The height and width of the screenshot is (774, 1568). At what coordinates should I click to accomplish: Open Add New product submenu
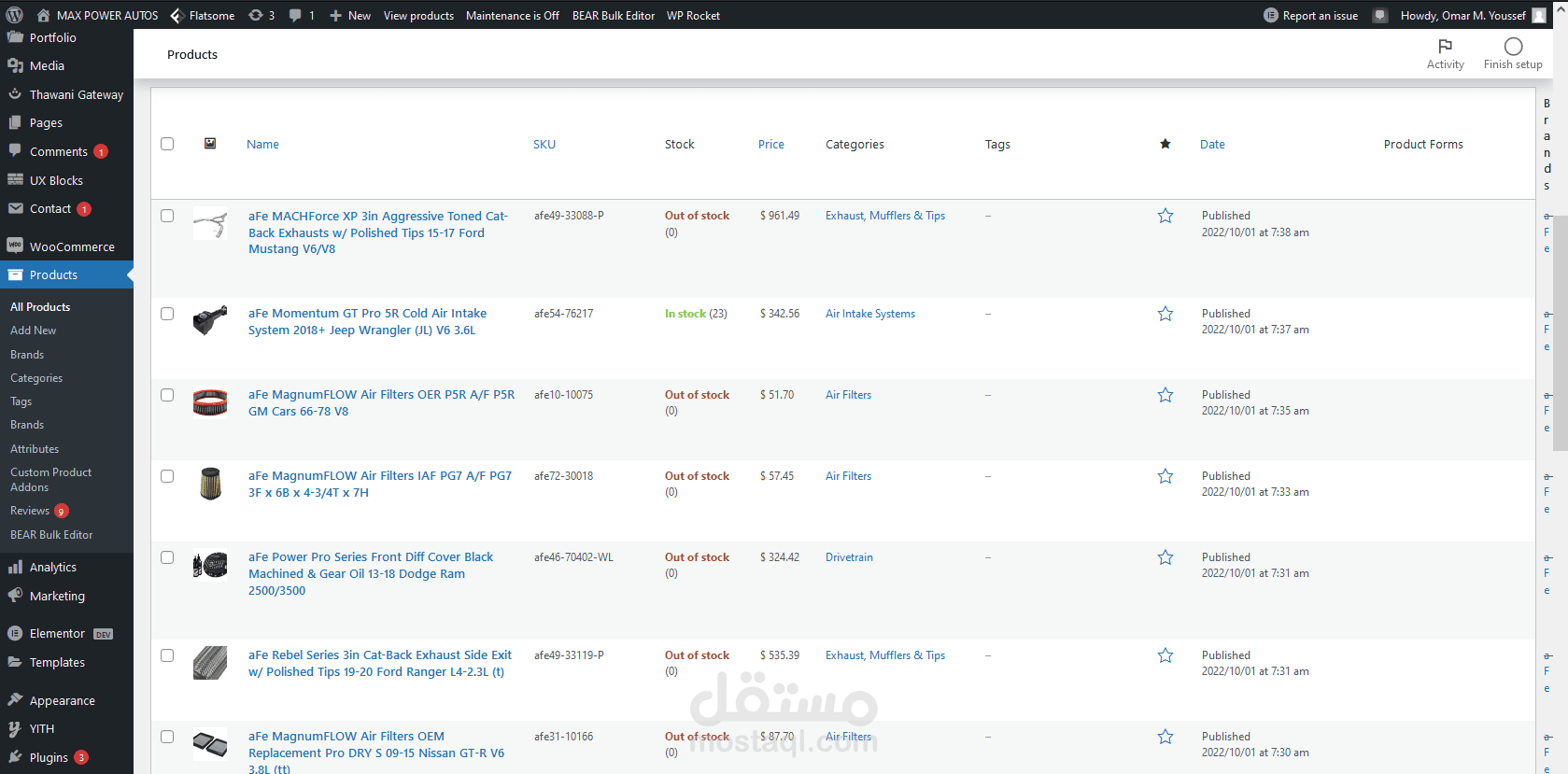34,330
